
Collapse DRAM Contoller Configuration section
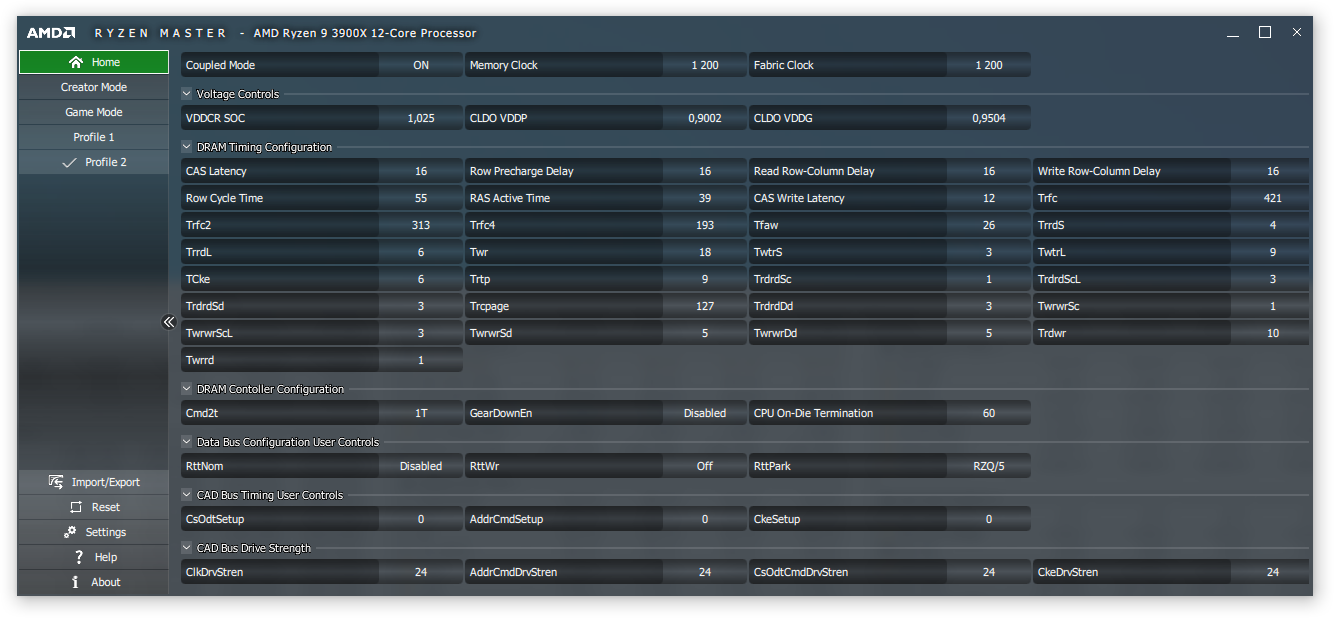pyautogui.click(x=187, y=389)
